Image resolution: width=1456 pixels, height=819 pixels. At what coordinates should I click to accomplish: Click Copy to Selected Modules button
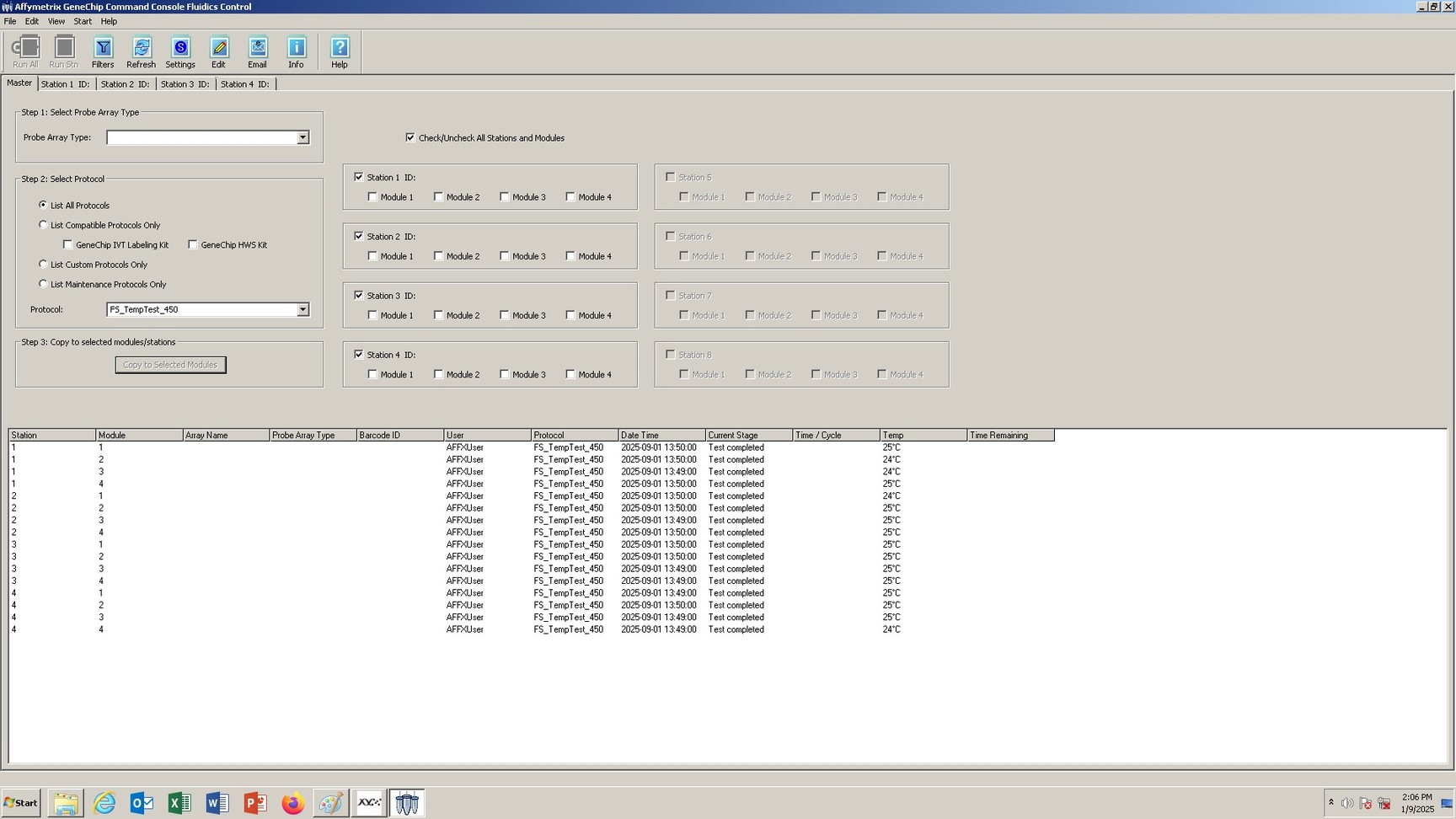click(170, 365)
